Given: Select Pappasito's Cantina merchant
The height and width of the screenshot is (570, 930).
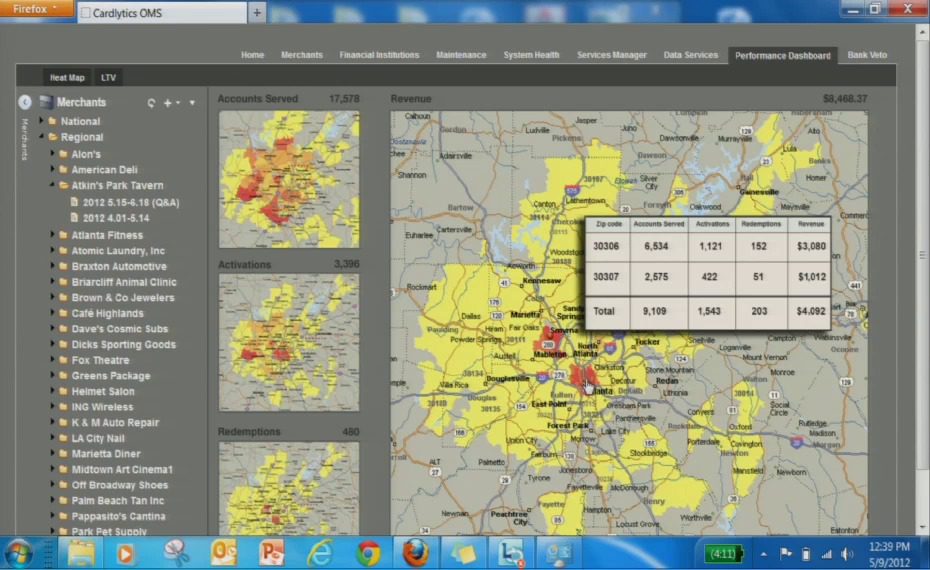Looking at the screenshot, I should 118,516.
